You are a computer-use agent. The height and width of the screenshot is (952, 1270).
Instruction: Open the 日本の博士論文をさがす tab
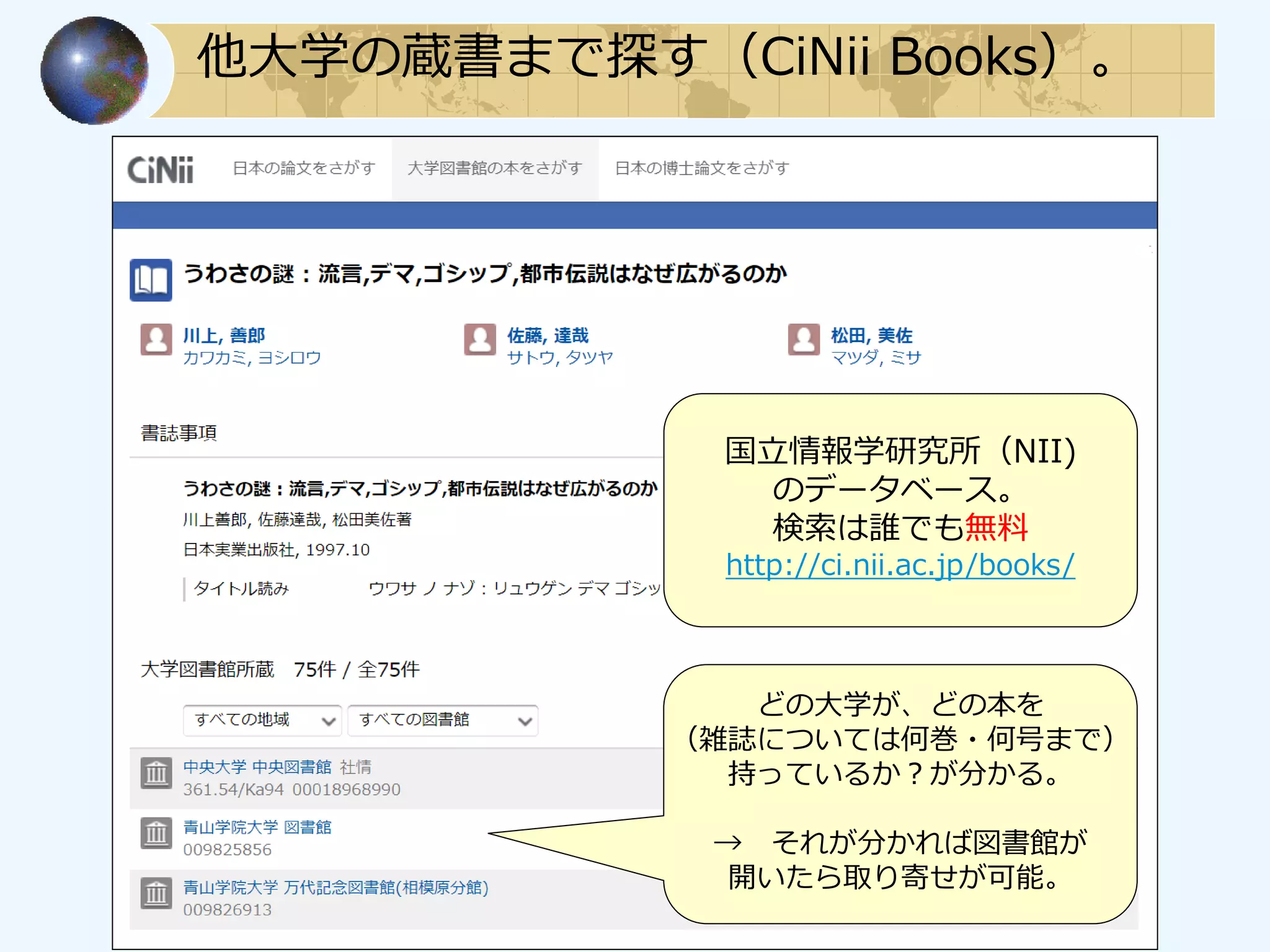pos(702,168)
